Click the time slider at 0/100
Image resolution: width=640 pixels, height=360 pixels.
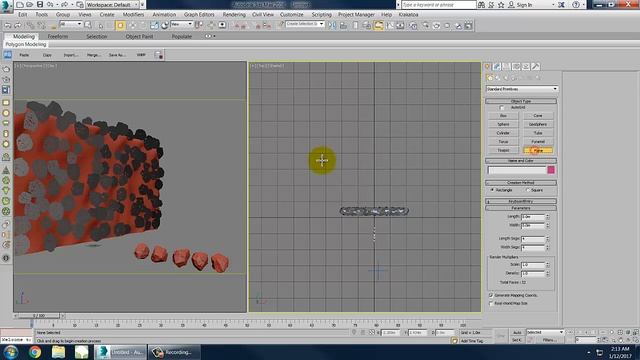coord(39,316)
